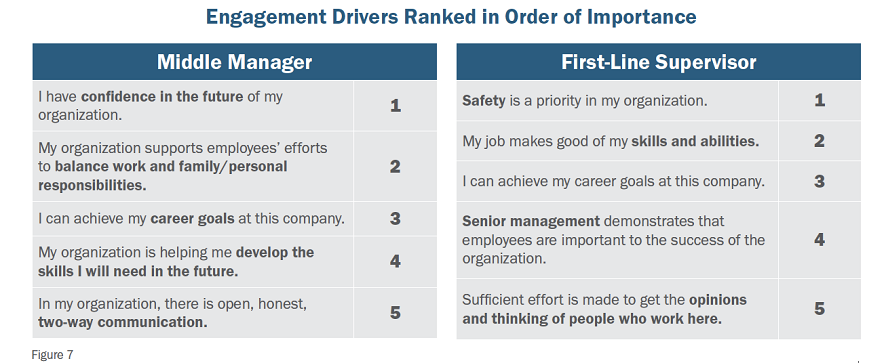This screenshot has width=886, height=363.
Task: Select the Middle Manager table header
Action: coord(234,62)
